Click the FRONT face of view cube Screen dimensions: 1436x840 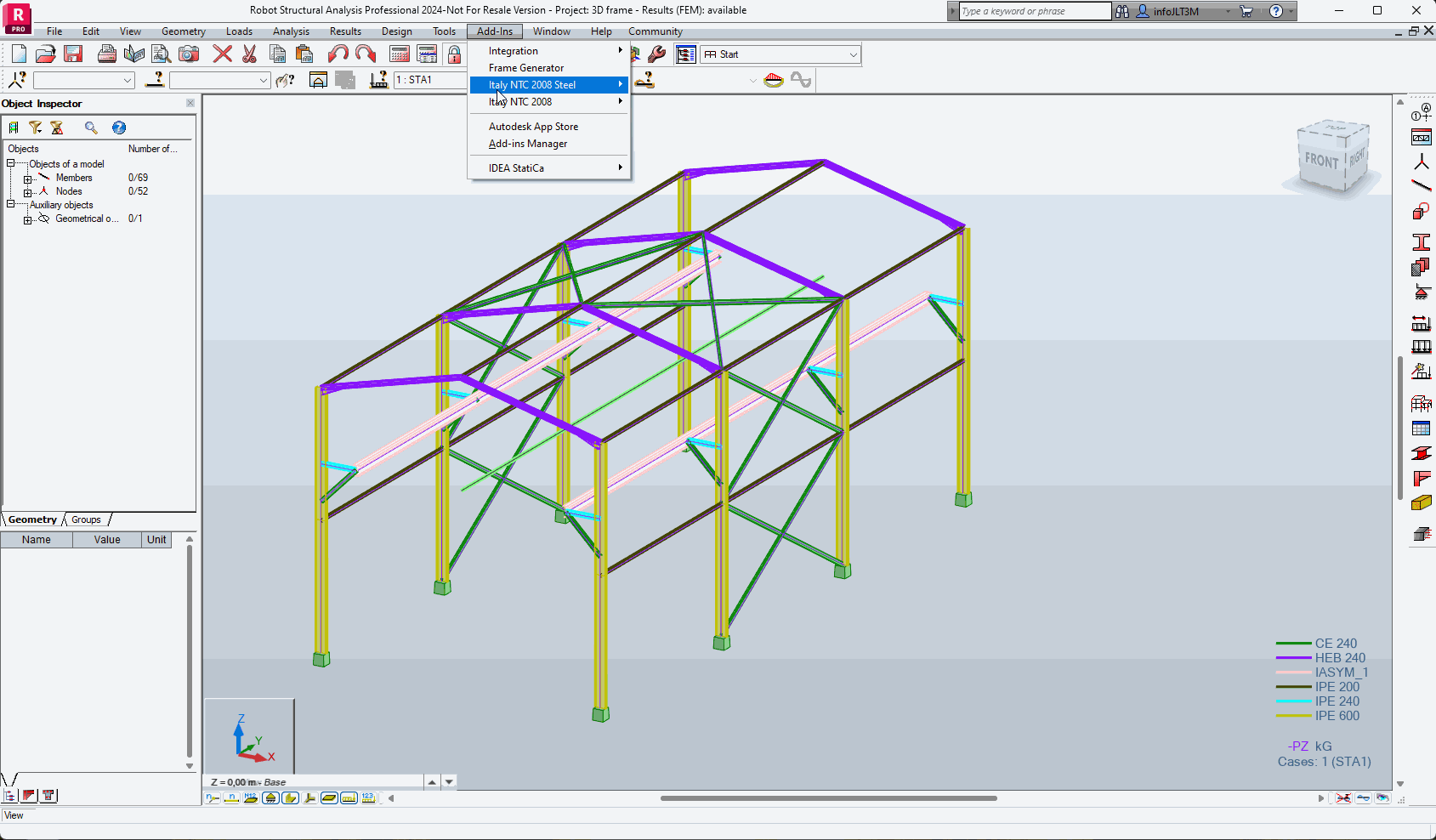click(1320, 161)
